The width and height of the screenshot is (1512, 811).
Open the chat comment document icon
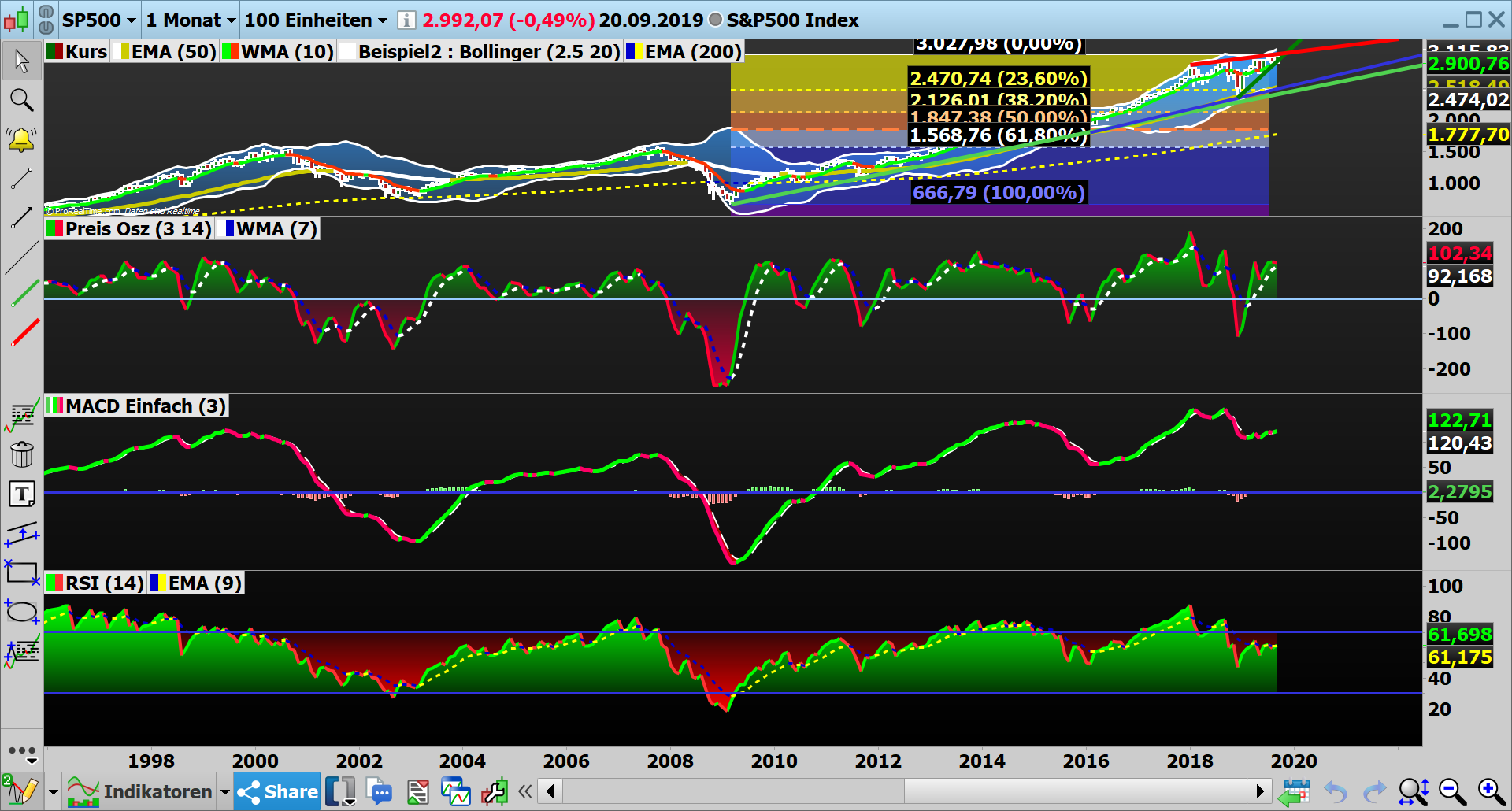click(379, 791)
